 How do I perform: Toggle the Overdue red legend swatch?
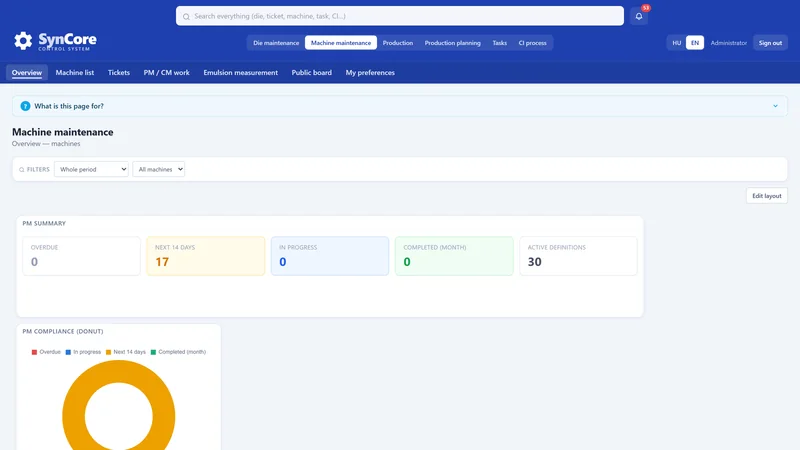[34, 352]
